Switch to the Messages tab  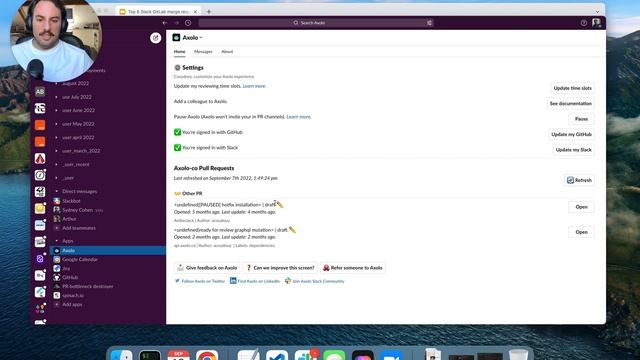point(203,51)
